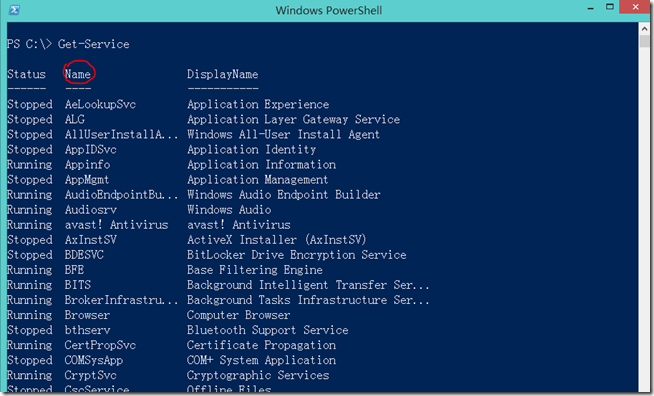Click Windows All-User Install Agent text
Image resolution: width=654 pixels, height=396 pixels.
[284, 134]
